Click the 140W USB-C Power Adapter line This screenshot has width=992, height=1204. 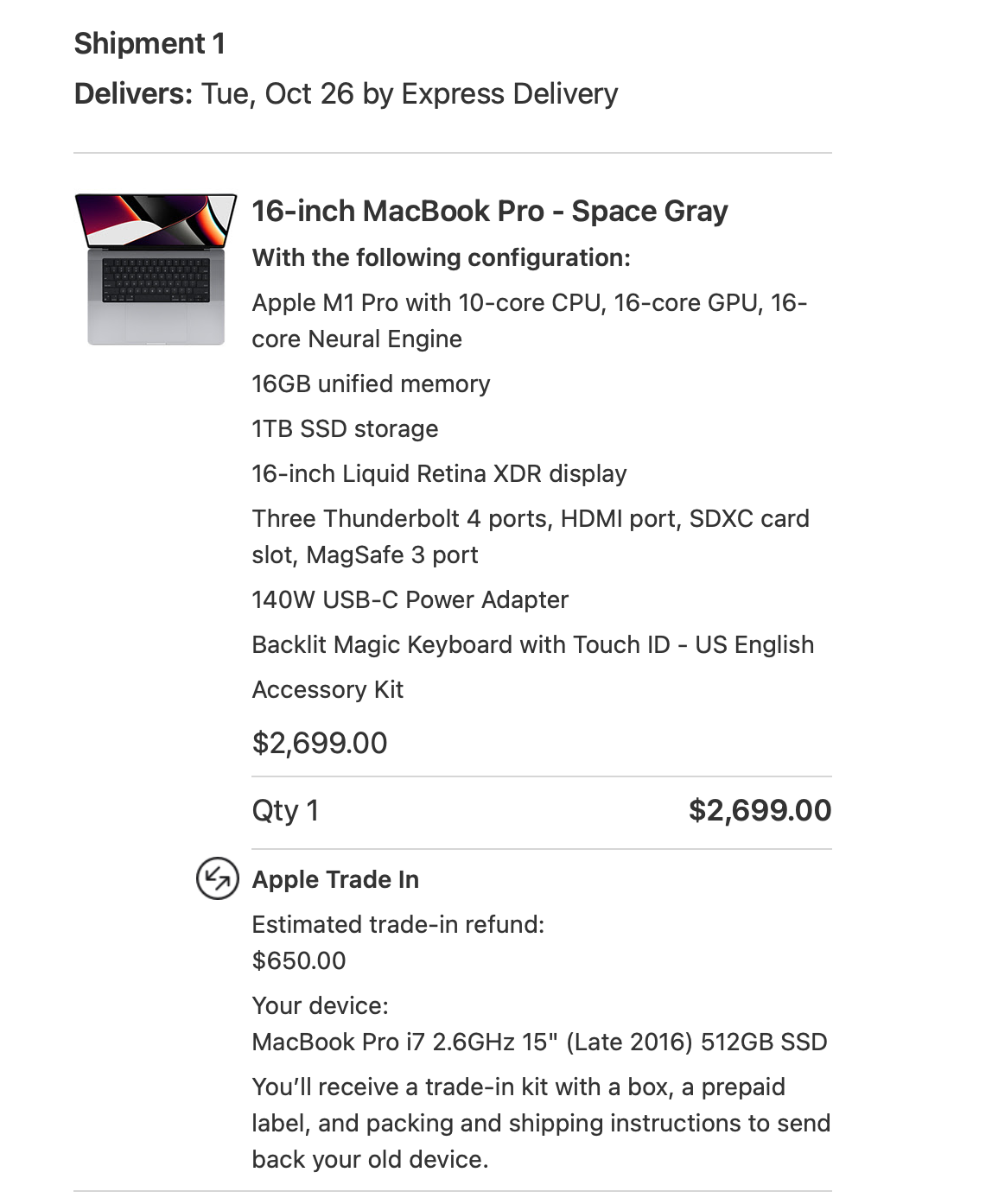[x=410, y=599]
